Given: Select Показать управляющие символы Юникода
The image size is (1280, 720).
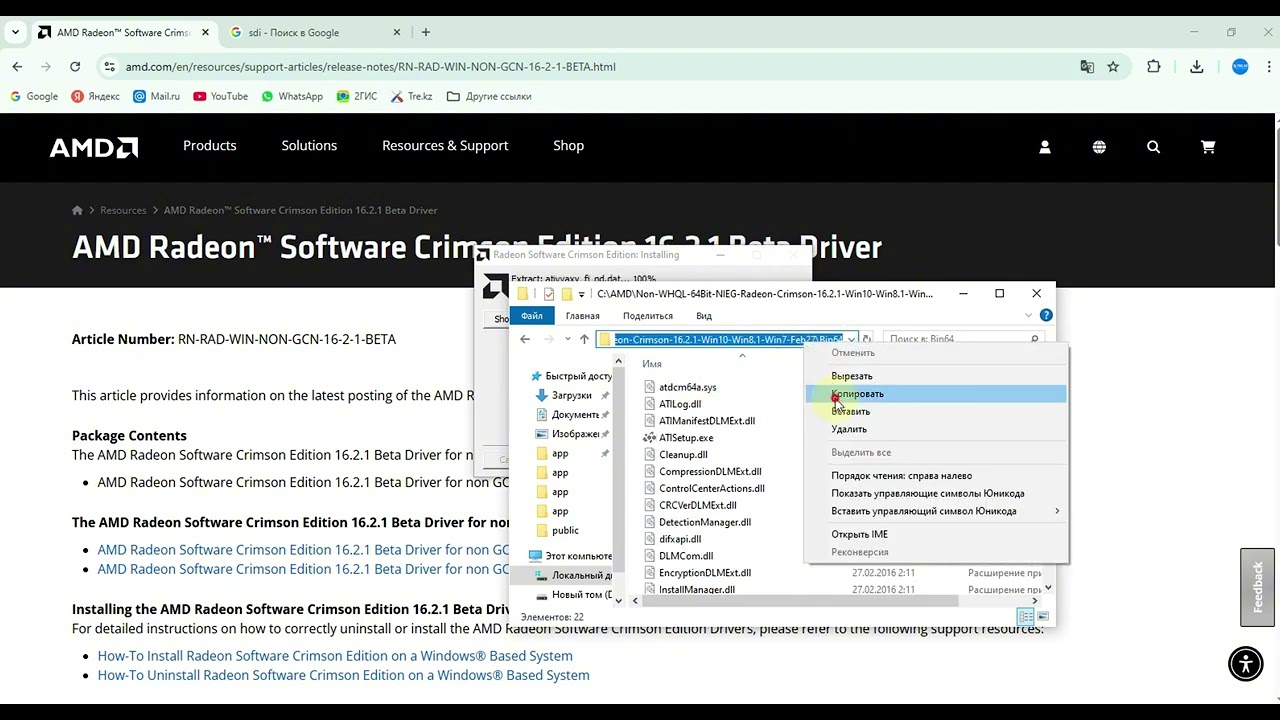Looking at the screenshot, I should [x=936, y=493].
